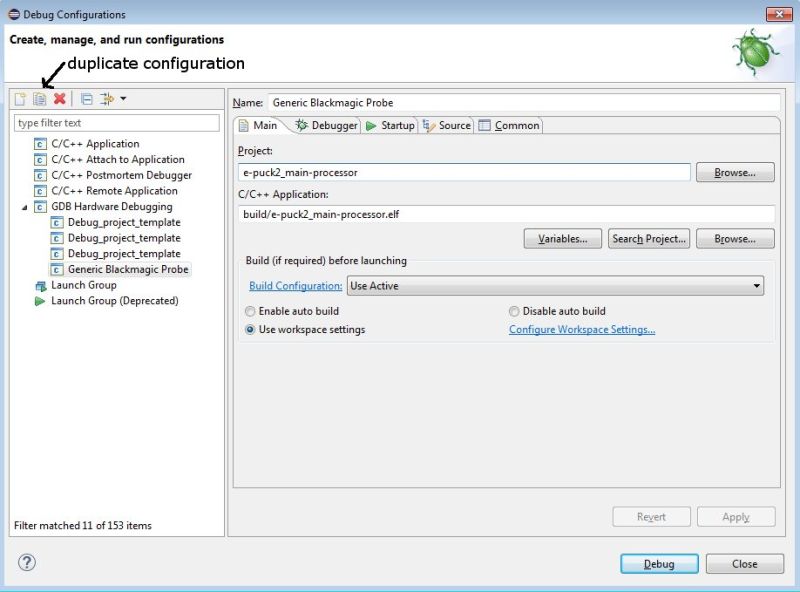Create a new launch configuration
Viewport: 800px width, 592px height.
pyautogui.click(x=18, y=99)
